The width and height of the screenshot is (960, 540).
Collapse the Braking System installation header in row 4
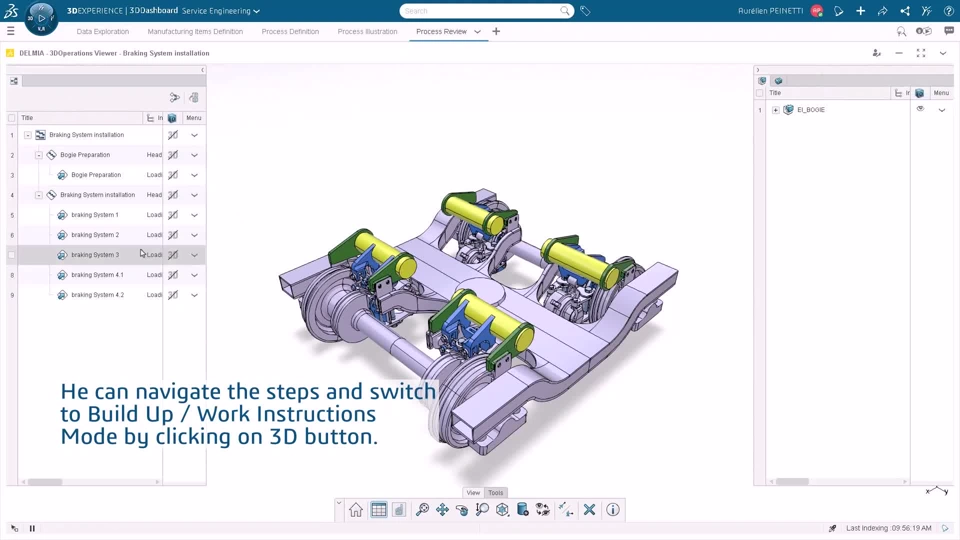pyautogui.click(x=39, y=195)
